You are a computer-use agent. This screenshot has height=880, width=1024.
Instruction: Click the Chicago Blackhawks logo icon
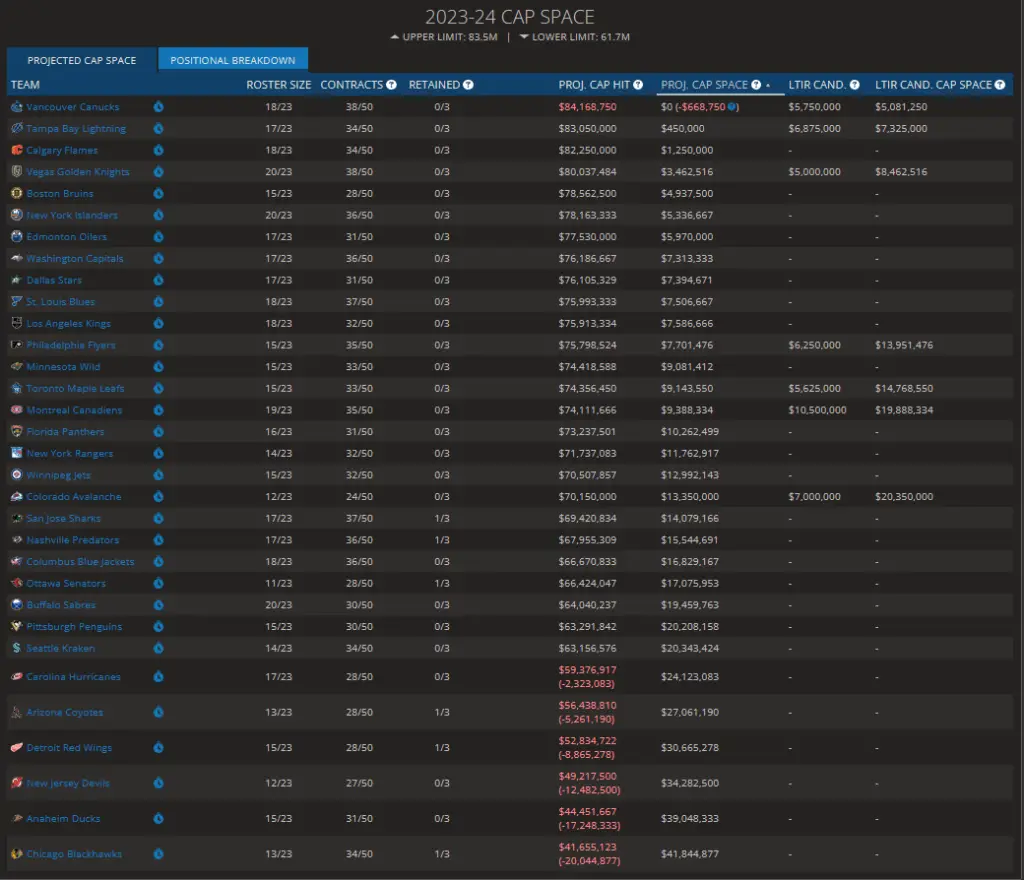[x=17, y=854]
